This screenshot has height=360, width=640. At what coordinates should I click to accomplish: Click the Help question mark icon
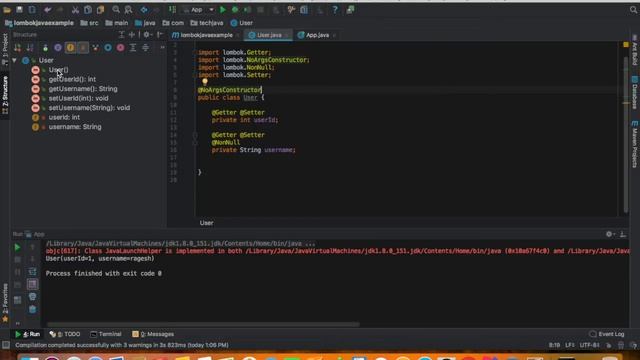coord(335,10)
